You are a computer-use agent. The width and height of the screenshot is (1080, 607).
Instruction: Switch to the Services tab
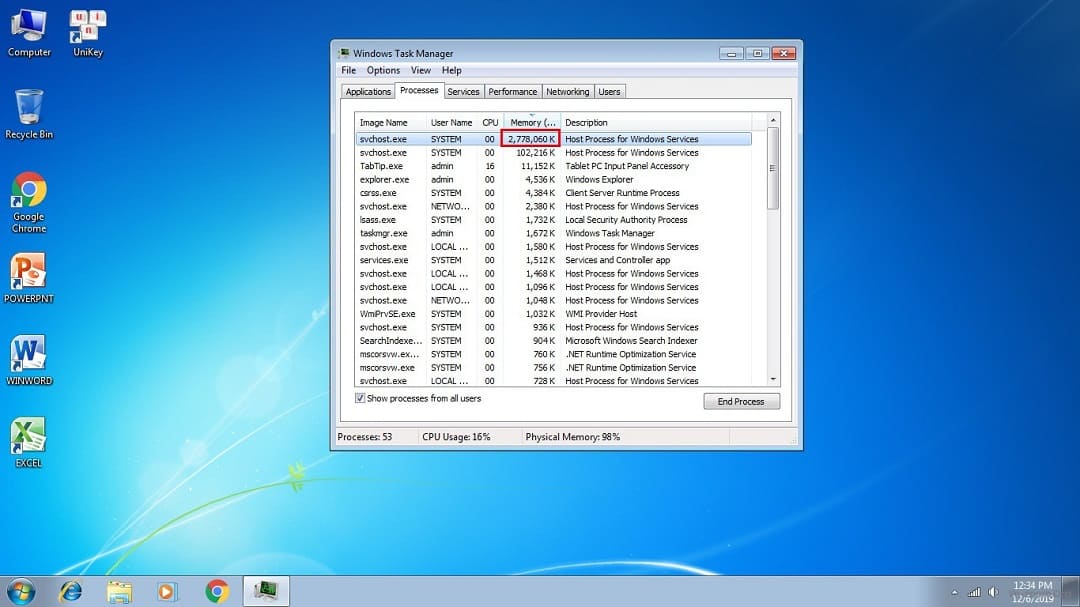click(463, 92)
